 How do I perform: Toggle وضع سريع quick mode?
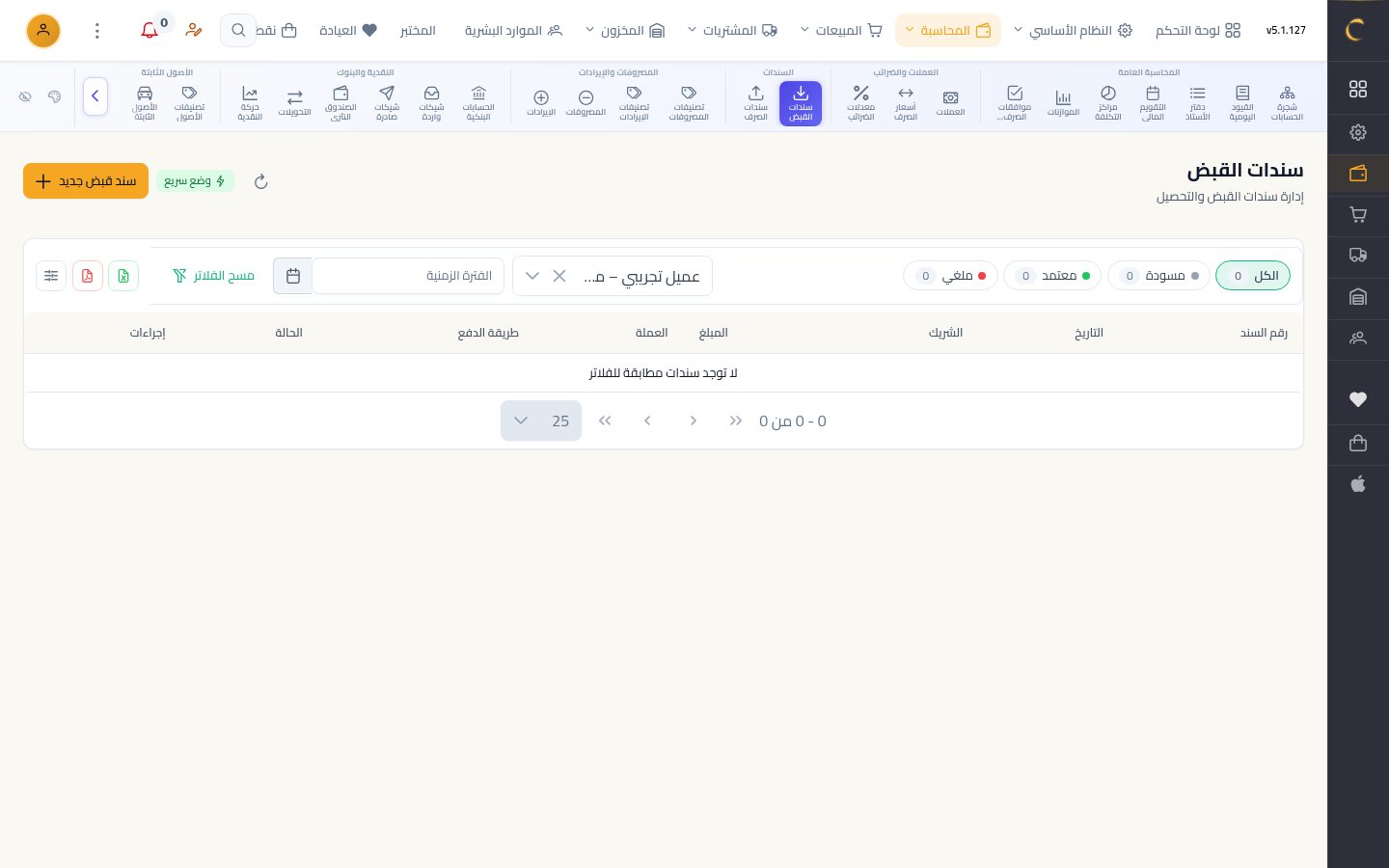[194, 181]
